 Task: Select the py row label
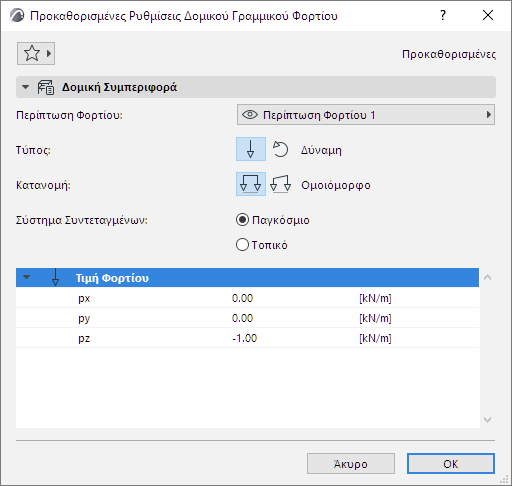click(84, 318)
